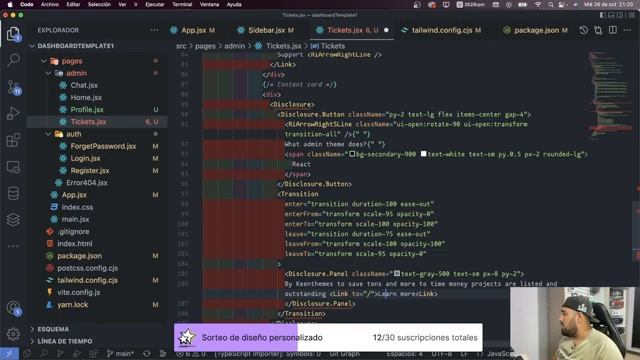Open yarn.lock in the explorer

click(x=97, y=304)
